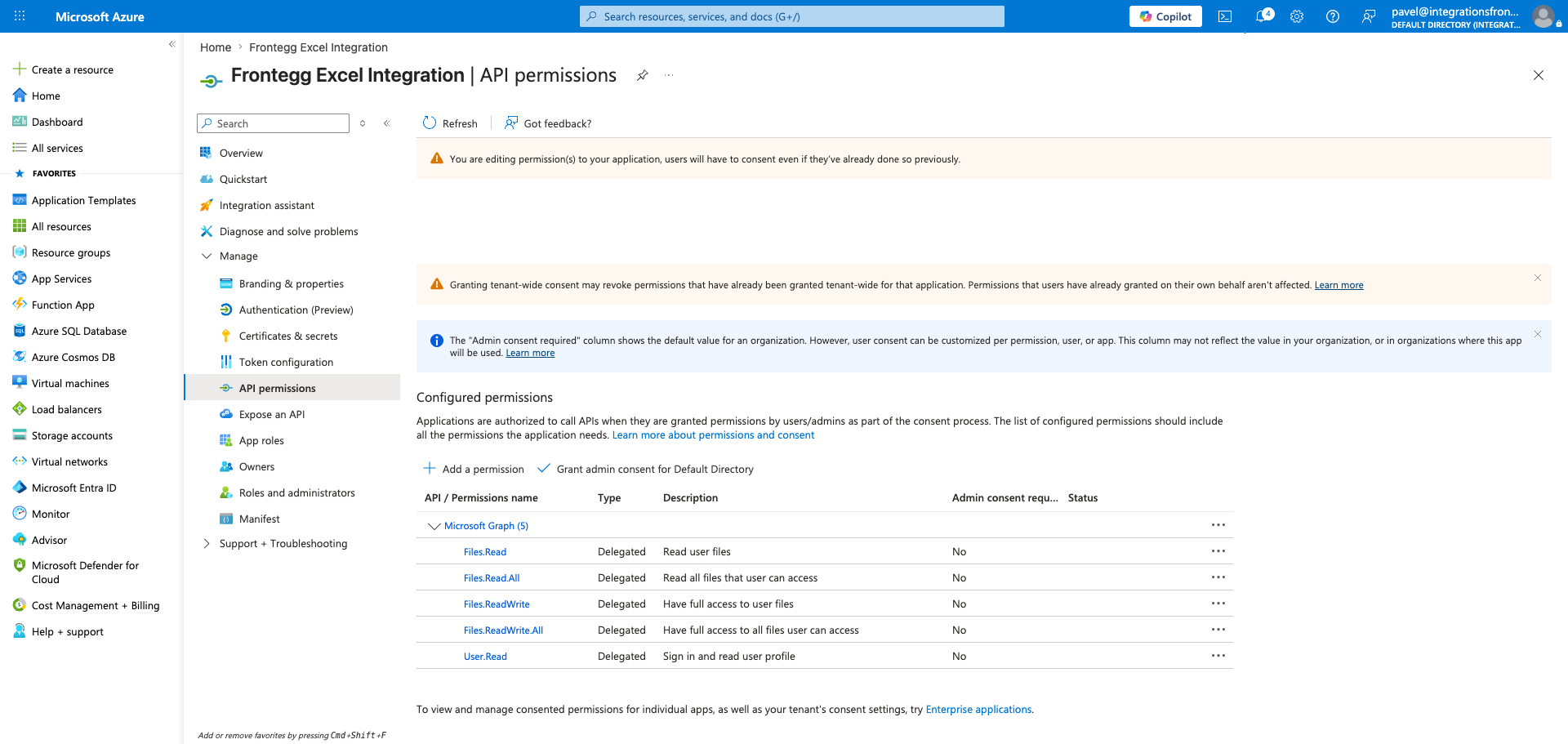Open the help question mark icon

pyautogui.click(x=1333, y=16)
